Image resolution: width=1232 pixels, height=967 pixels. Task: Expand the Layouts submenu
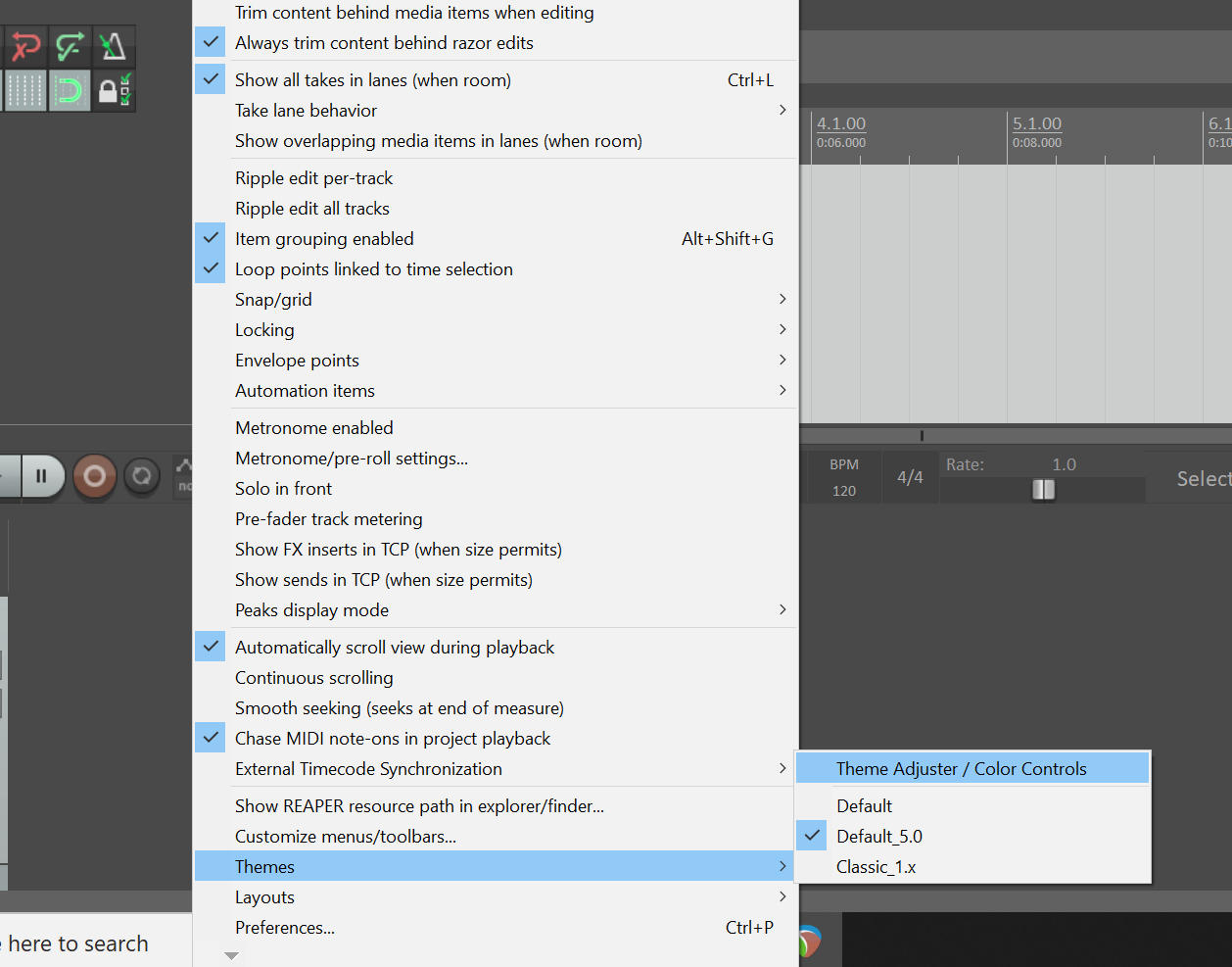tap(264, 896)
